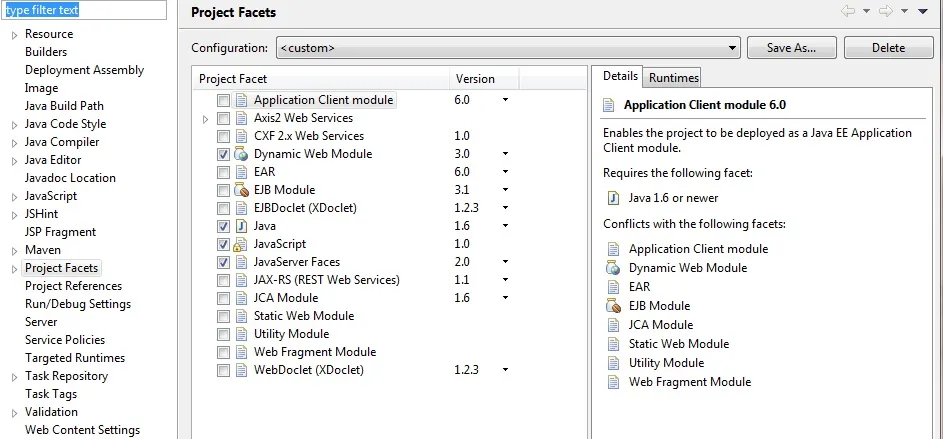Click the back navigation arrow icon
The width and height of the screenshot is (943, 439).
(848, 11)
